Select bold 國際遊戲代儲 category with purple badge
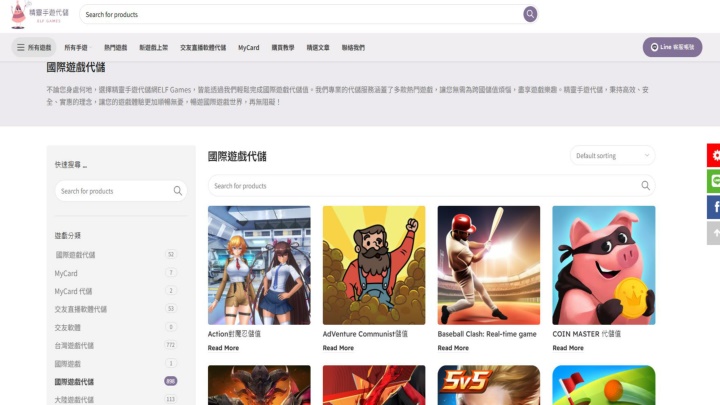The image size is (720, 405). pos(74,382)
